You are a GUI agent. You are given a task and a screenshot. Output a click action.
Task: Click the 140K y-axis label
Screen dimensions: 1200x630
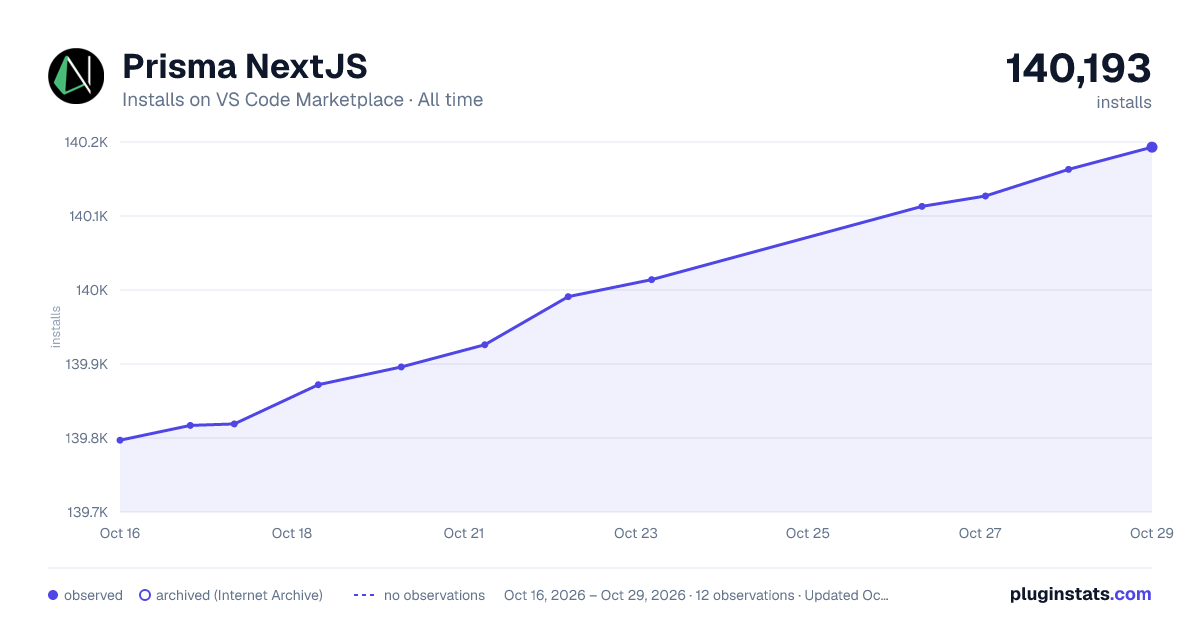pos(91,290)
